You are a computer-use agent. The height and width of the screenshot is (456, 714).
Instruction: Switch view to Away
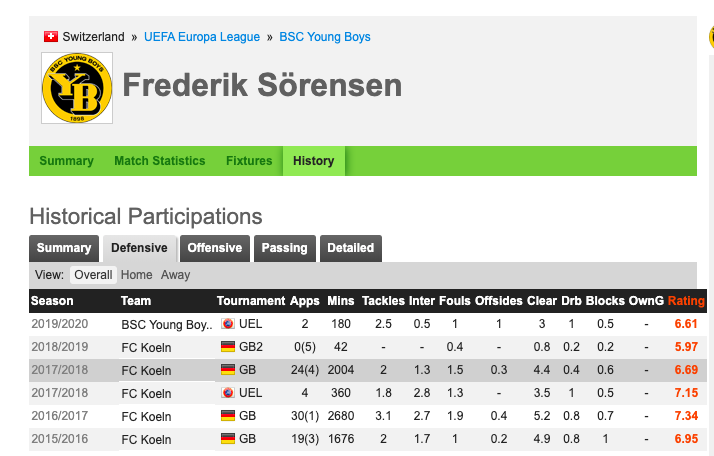click(x=175, y=275)
